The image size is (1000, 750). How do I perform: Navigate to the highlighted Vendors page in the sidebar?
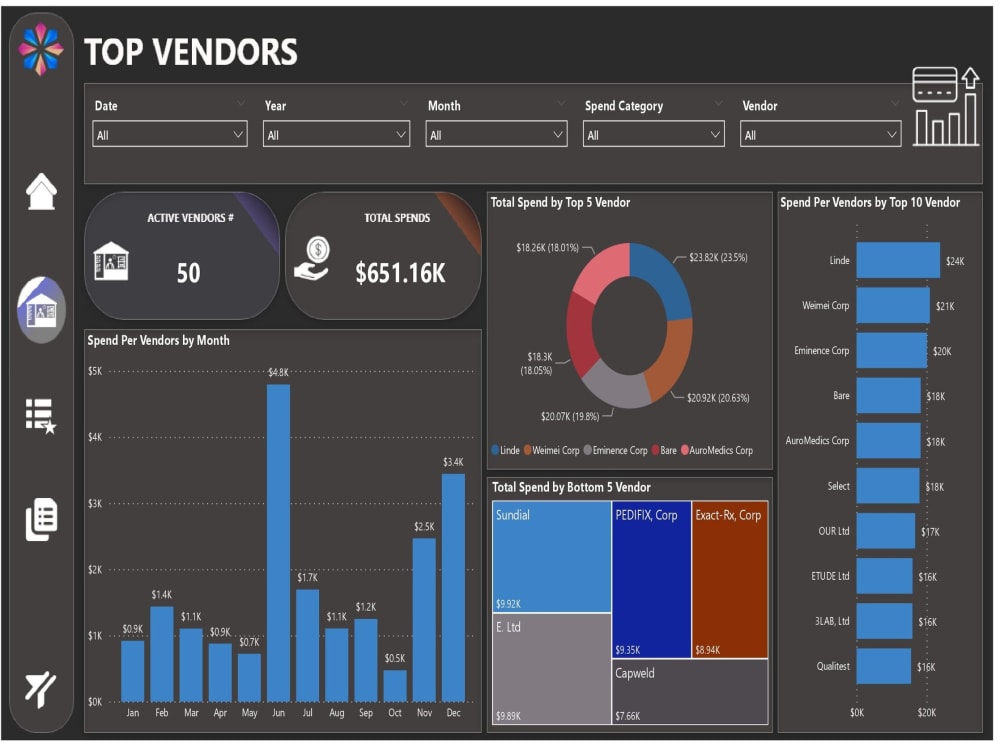[40, 305]
